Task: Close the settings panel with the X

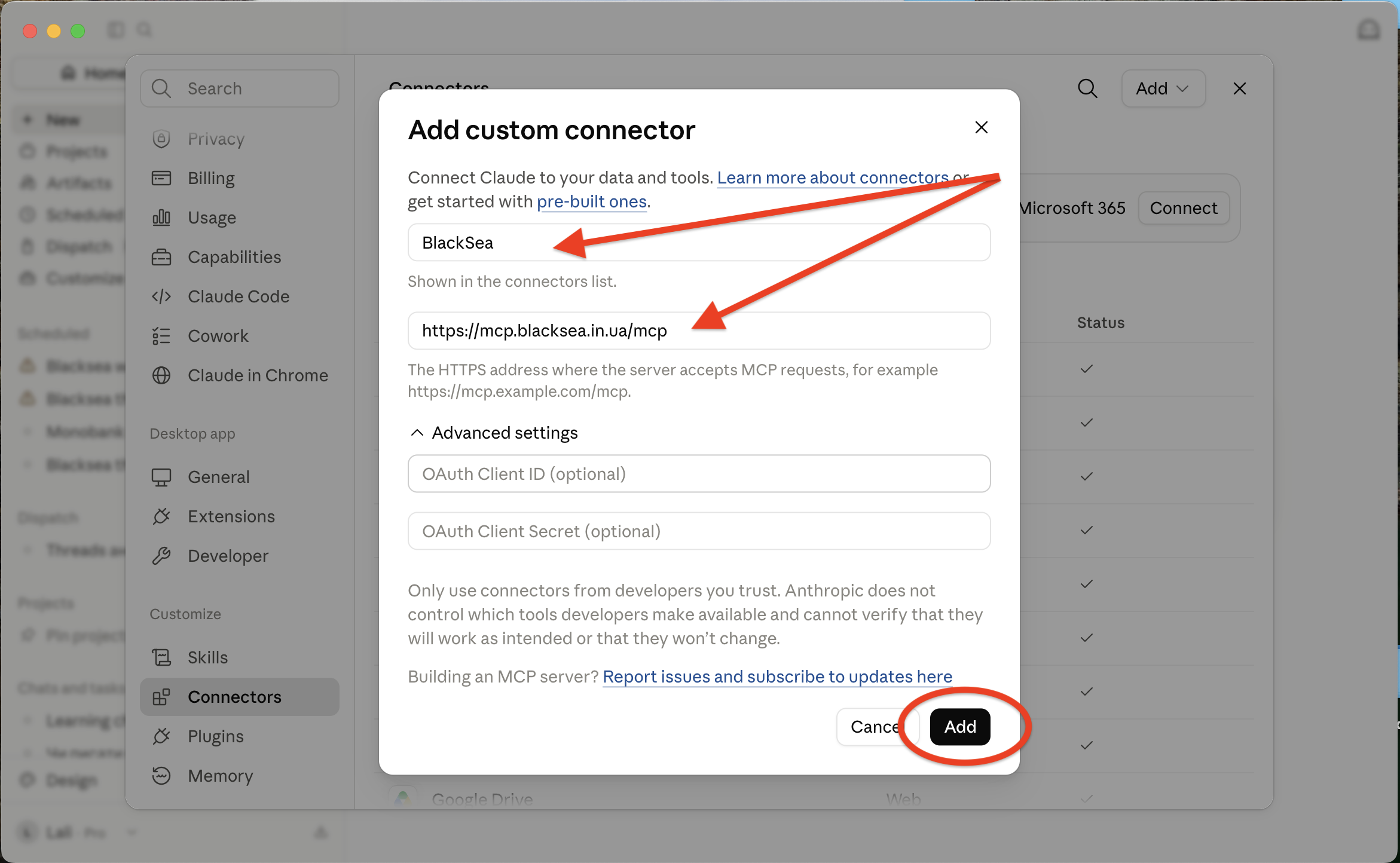Action: (x=1239, y=88)
